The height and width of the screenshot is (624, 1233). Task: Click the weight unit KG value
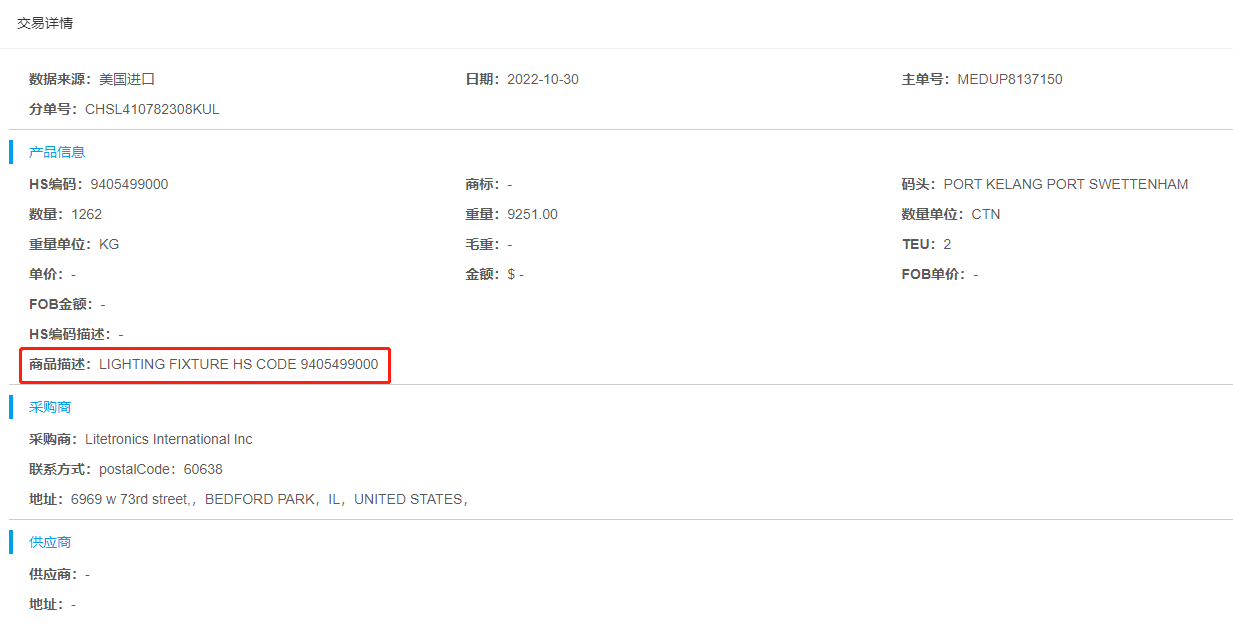(109, 244)
